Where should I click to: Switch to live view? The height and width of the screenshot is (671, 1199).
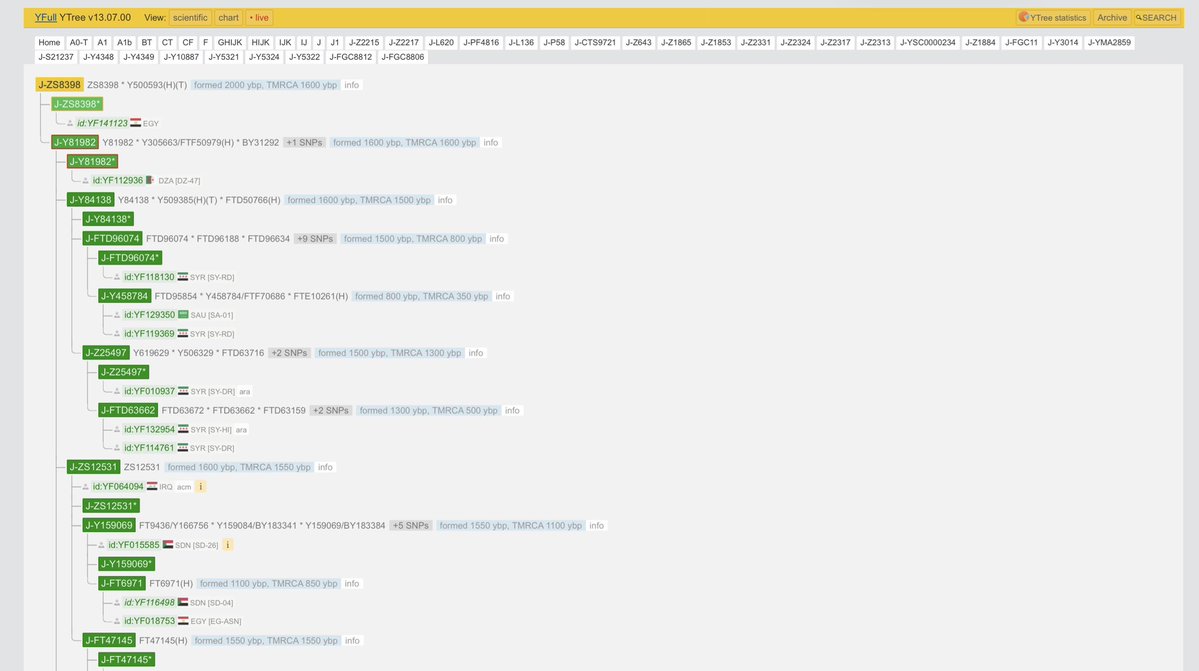tap(259, 18)
